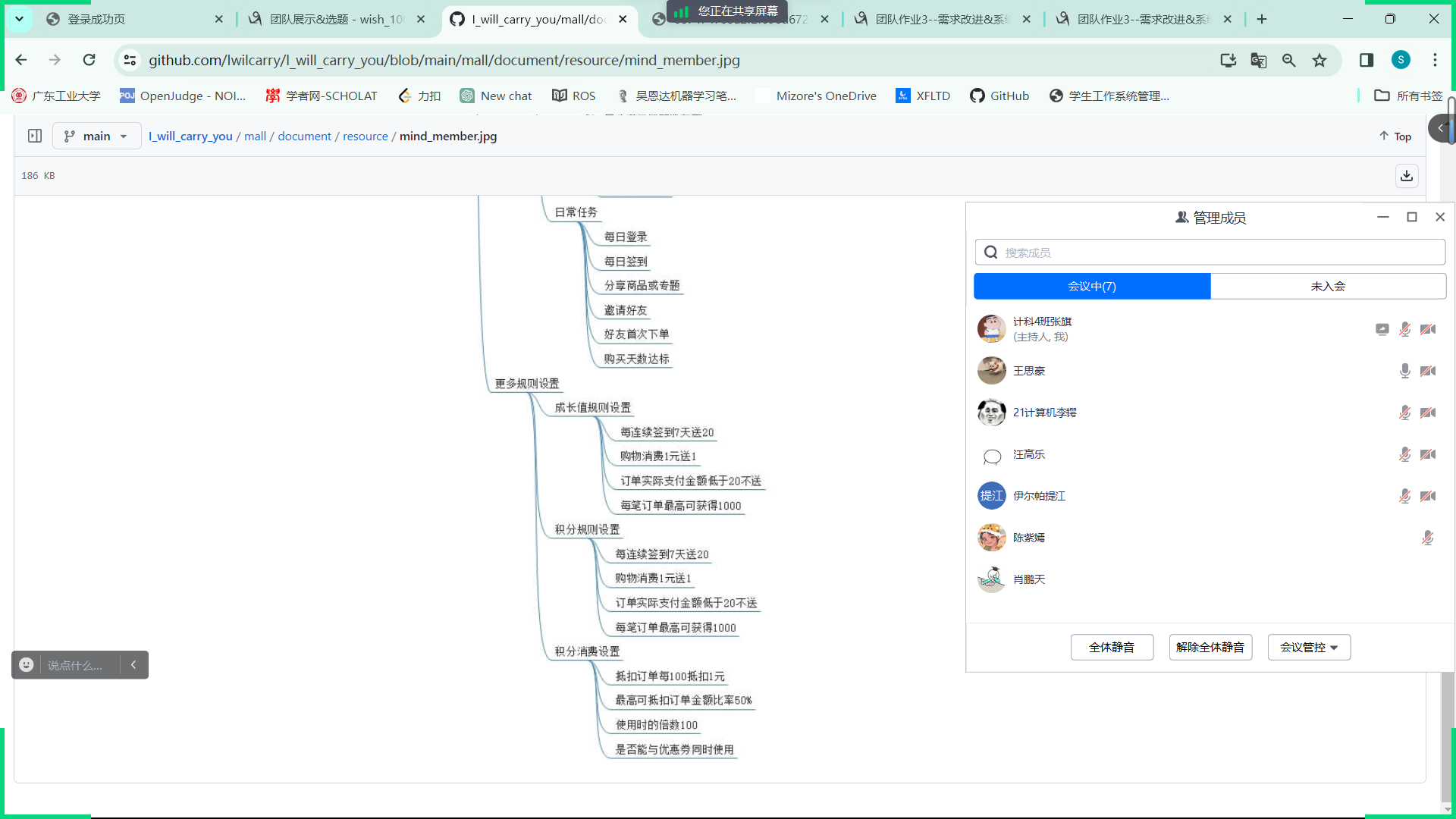Switch to 登录成功页 browser tab

click(96, 19)
